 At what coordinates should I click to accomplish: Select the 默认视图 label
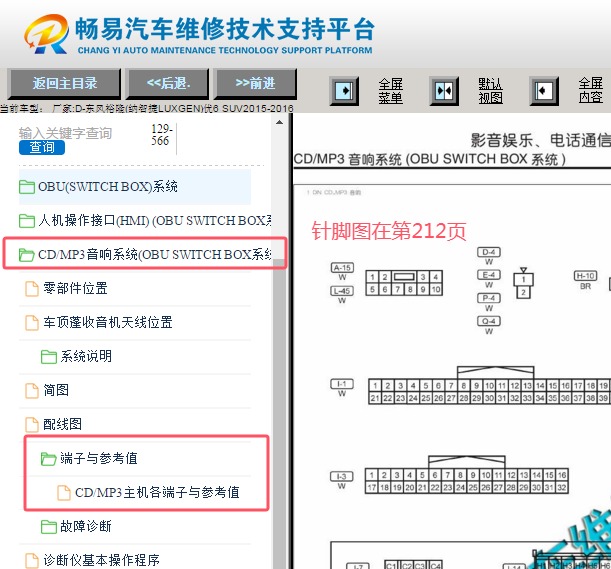[x=490, y=91]
